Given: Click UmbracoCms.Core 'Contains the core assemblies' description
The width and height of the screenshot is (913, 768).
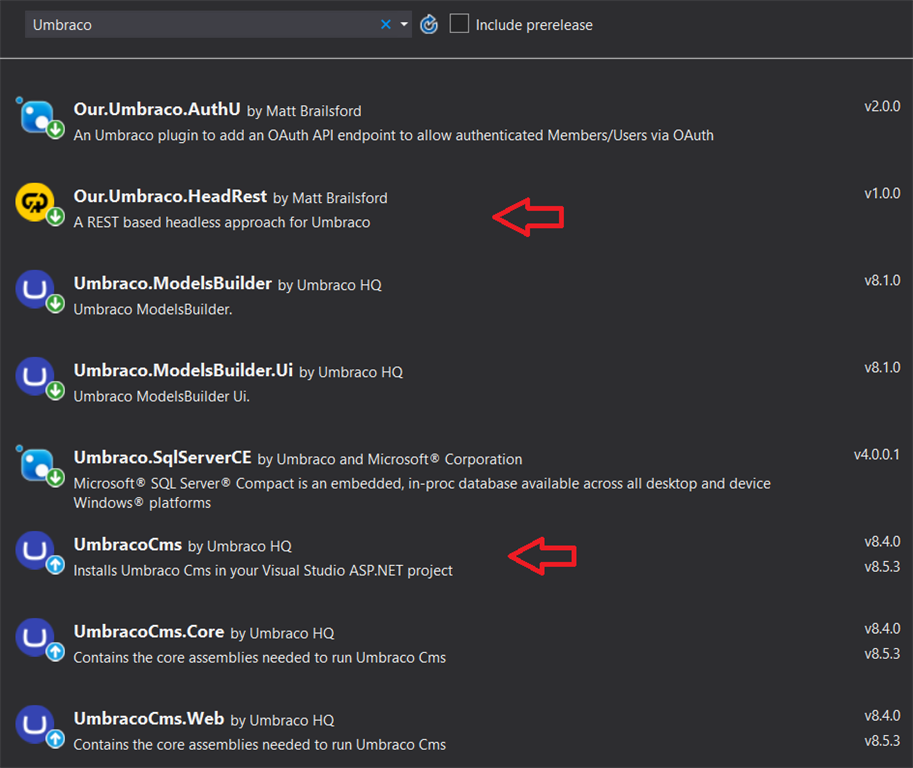Looking at the screenshot, I should coord(260,657).
